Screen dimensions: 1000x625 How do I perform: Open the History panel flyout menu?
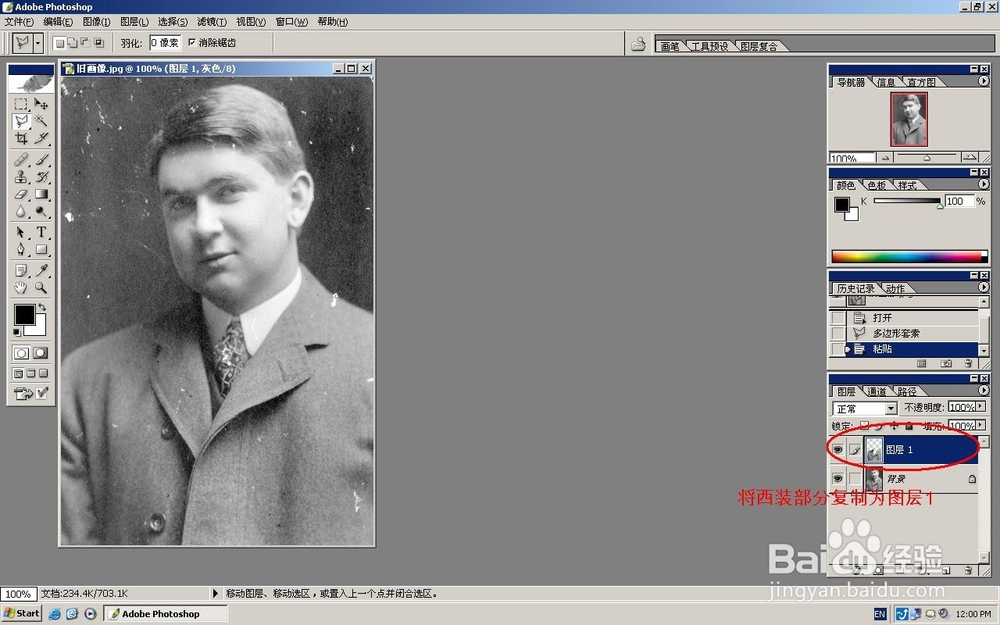click(983, 287)
